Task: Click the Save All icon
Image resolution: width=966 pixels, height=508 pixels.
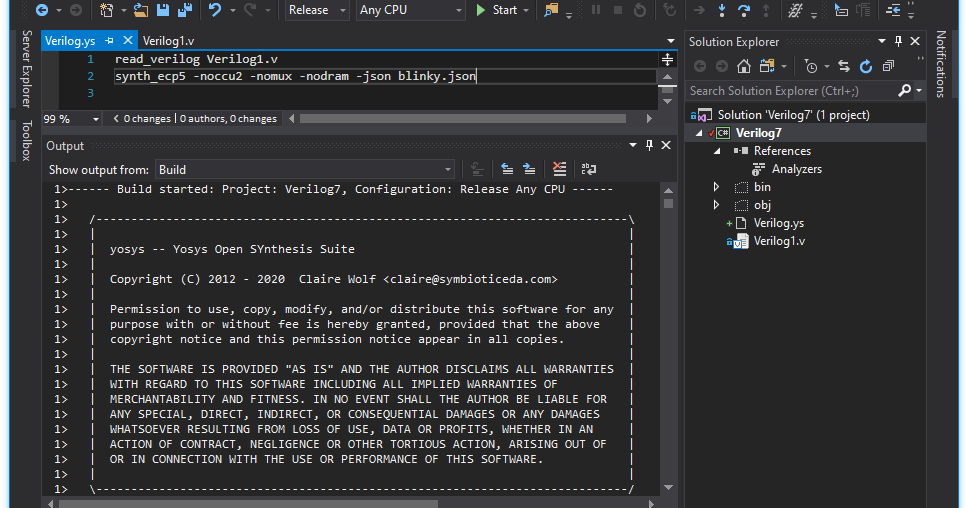Action: coord(185,10)
